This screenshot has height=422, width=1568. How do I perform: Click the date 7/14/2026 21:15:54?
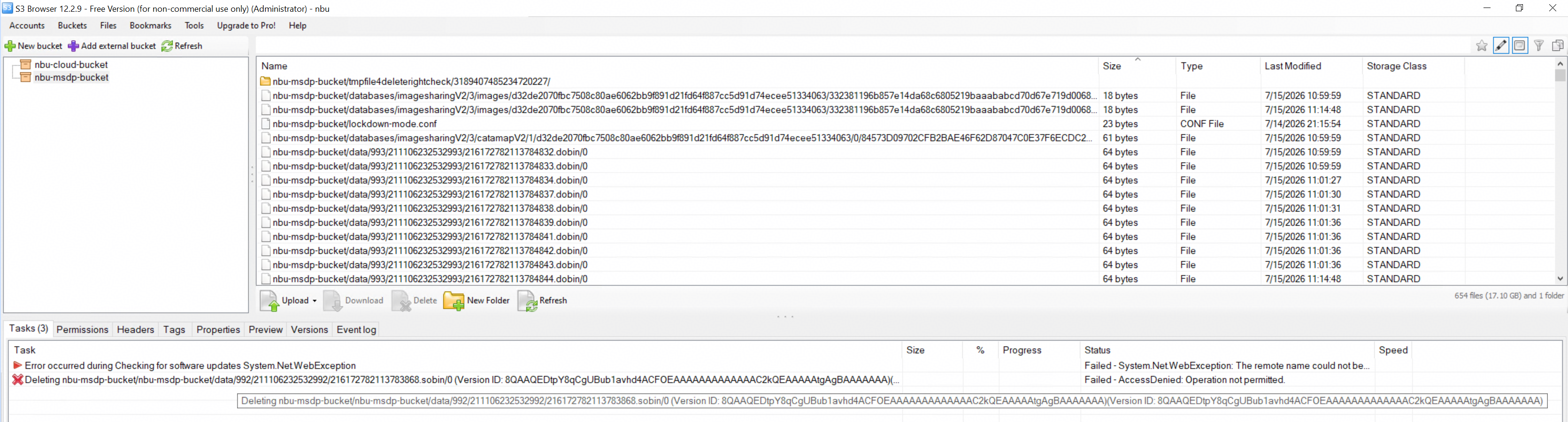click(x=1303, y=124)
